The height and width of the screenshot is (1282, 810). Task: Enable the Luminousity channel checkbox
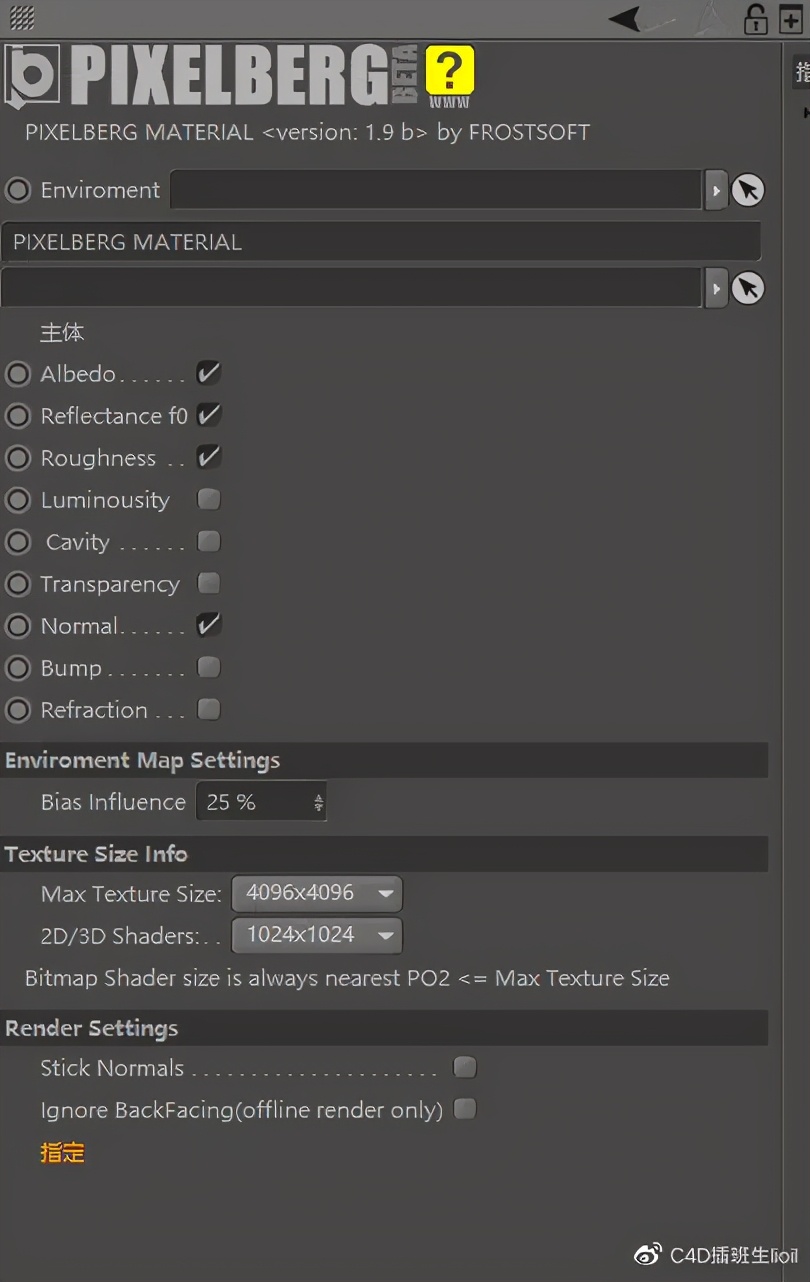pyautogui.click(x=208, y=499)
